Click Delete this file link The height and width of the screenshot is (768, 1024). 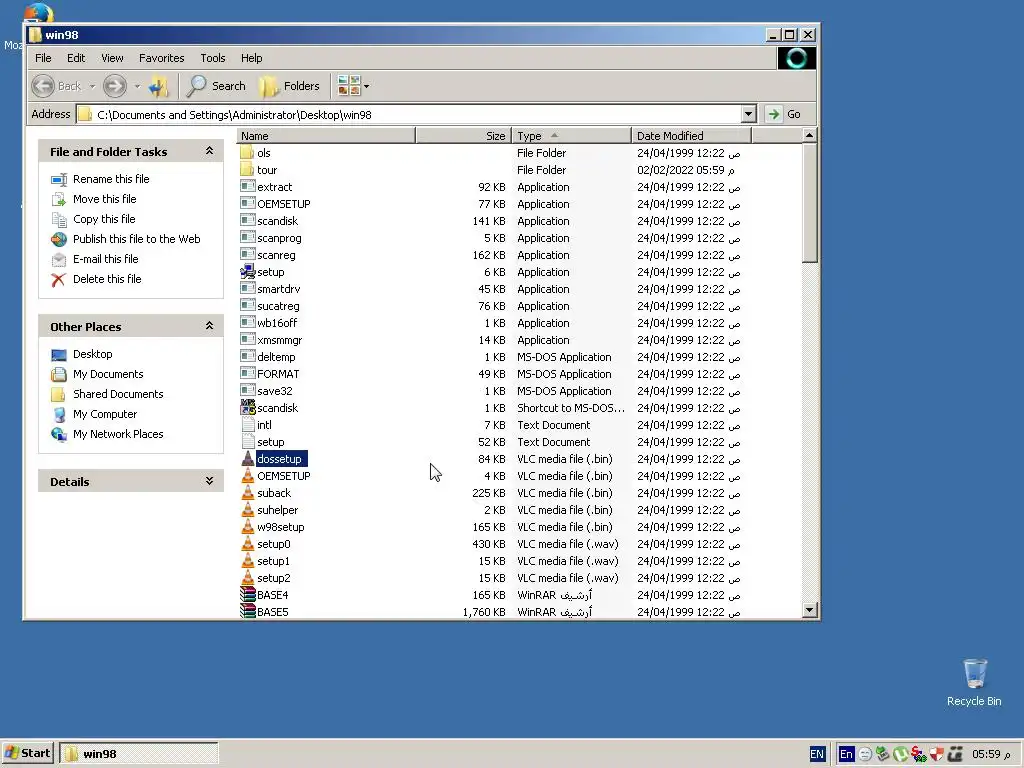click(107, 279)
